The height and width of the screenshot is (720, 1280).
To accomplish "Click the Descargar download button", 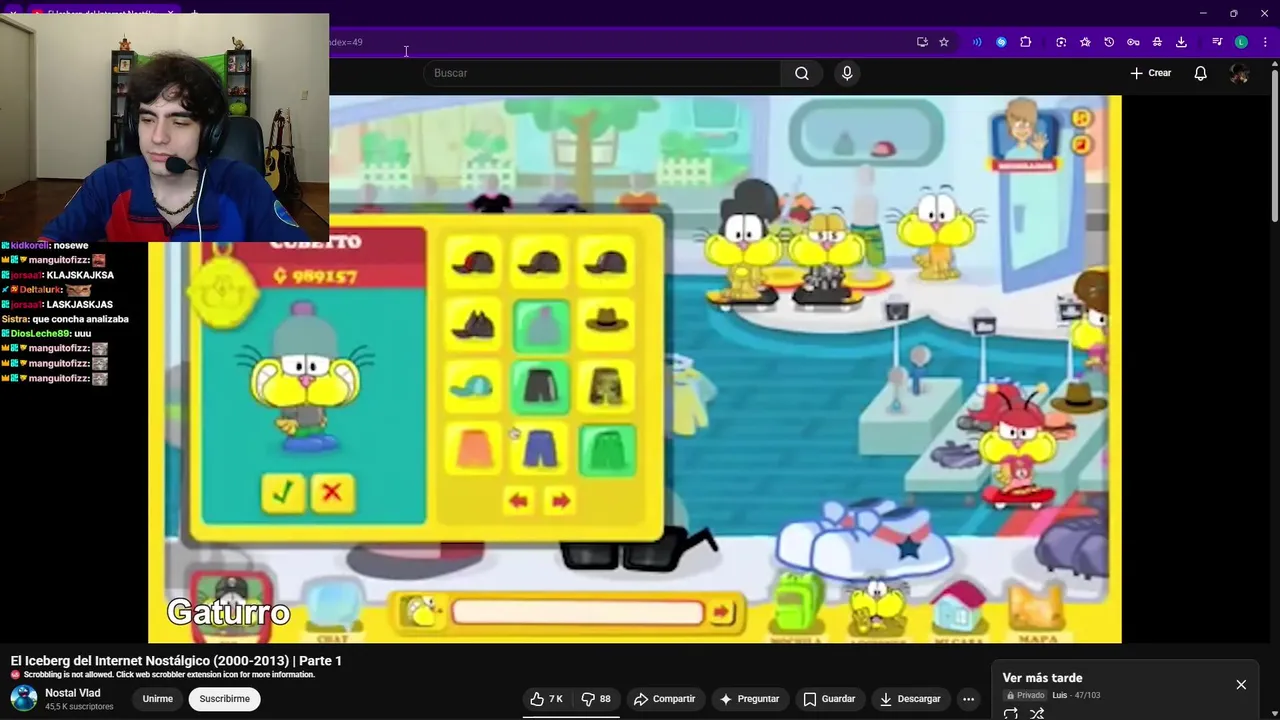I will (x=909, y=699).
